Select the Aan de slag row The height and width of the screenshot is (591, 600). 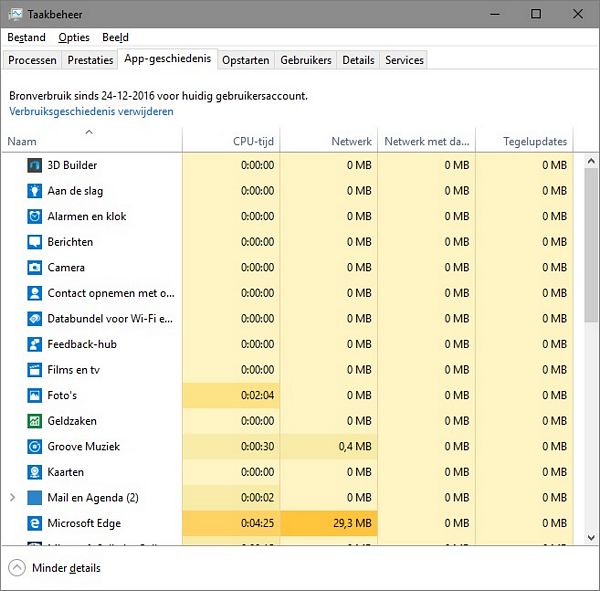[x=287, y=191]
